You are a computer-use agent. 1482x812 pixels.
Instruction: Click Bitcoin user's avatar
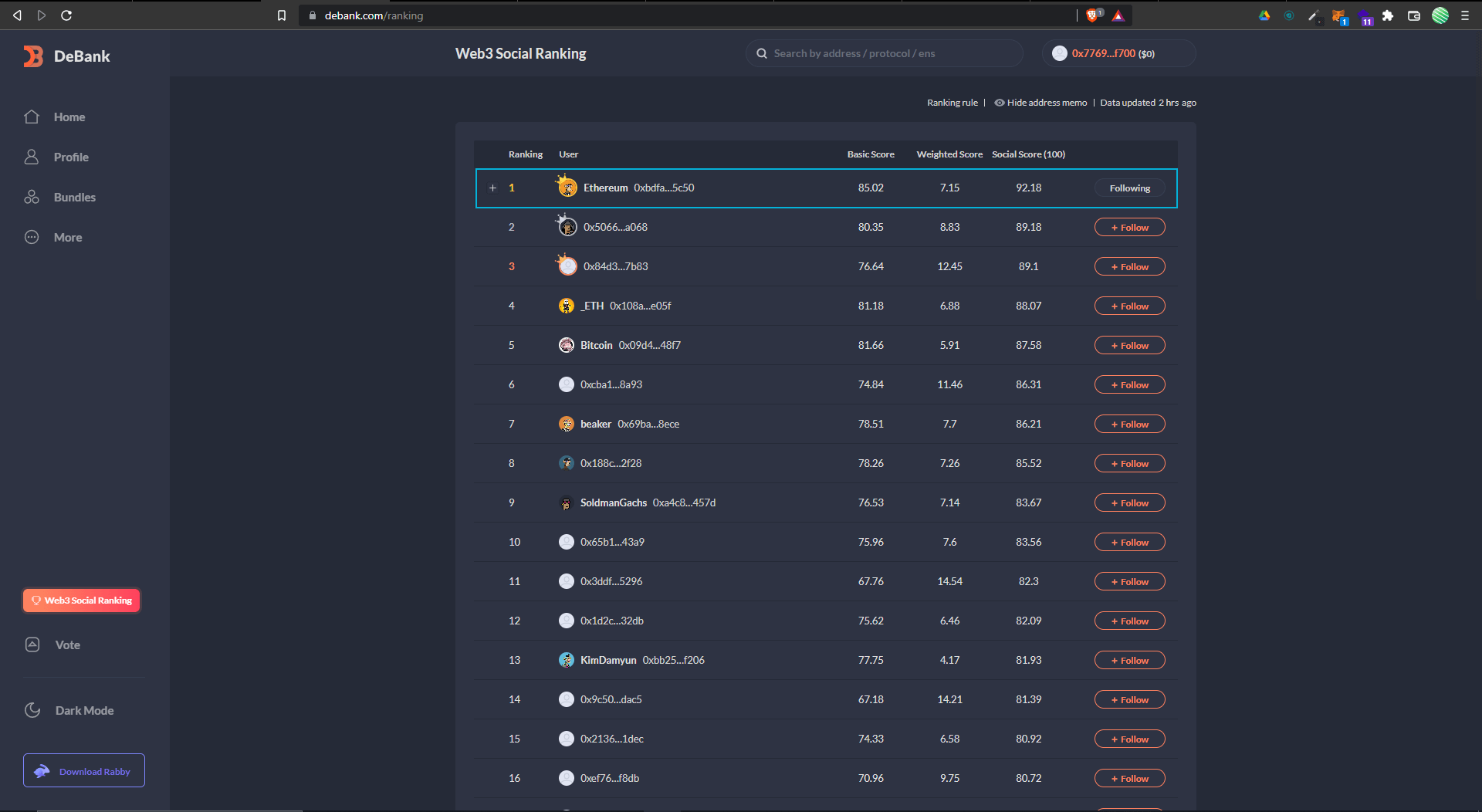click(566, 345)
